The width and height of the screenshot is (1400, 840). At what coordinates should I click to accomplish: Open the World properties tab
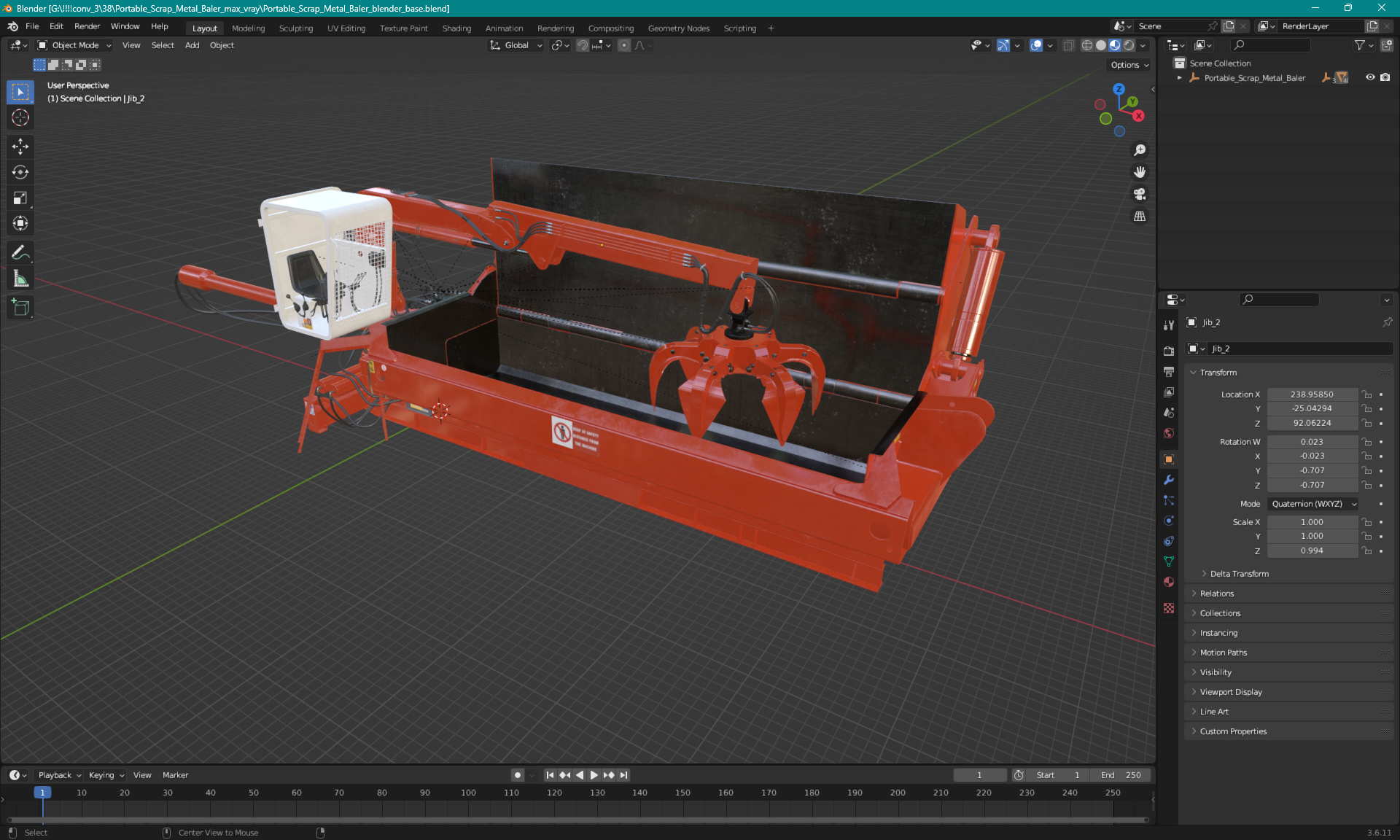(1169, 433)
